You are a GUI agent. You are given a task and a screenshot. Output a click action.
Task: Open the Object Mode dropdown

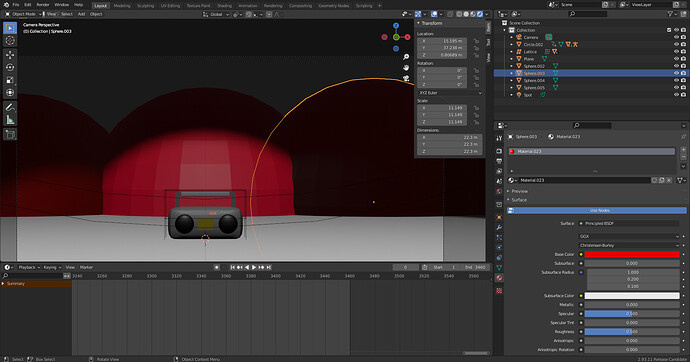(x=23, y=14)
